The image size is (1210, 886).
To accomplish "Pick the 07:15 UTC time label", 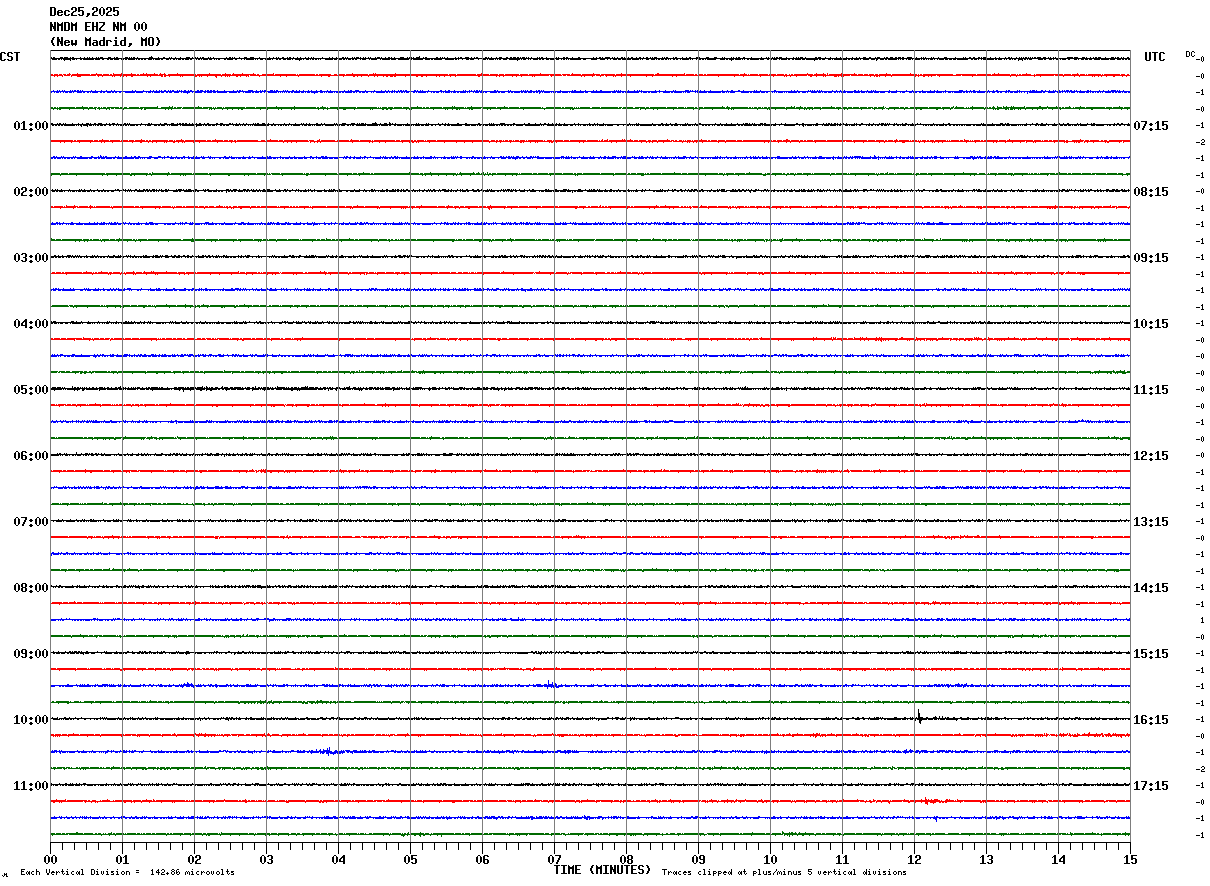I will pos(1151,126).
